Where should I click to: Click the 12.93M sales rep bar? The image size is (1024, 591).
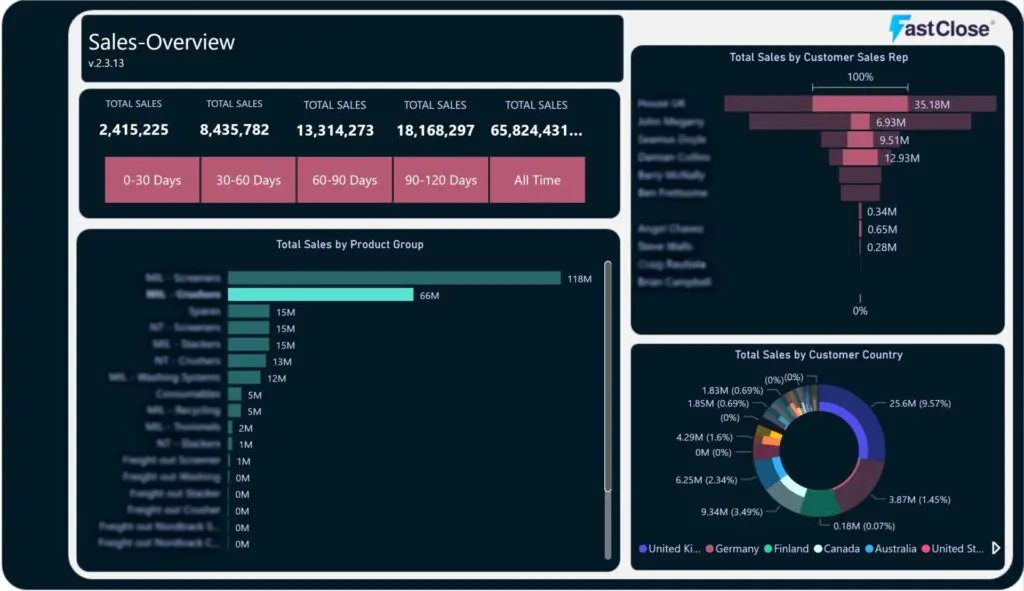click(x=860, y=157)
